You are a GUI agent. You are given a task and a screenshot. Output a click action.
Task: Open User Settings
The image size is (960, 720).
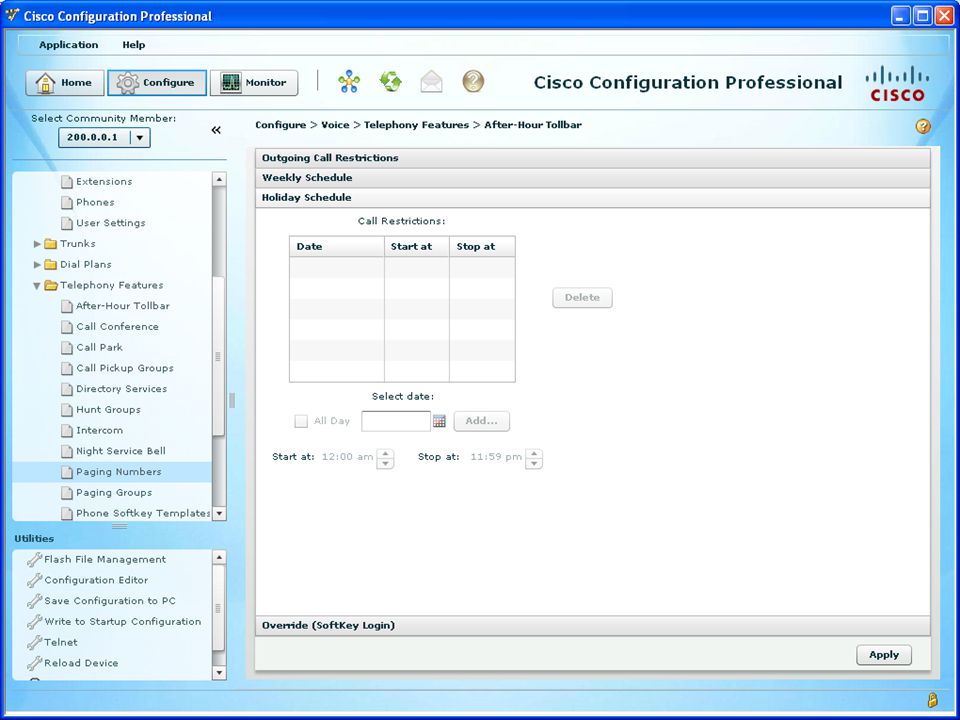pyautogui.click(x=111, y=223)
